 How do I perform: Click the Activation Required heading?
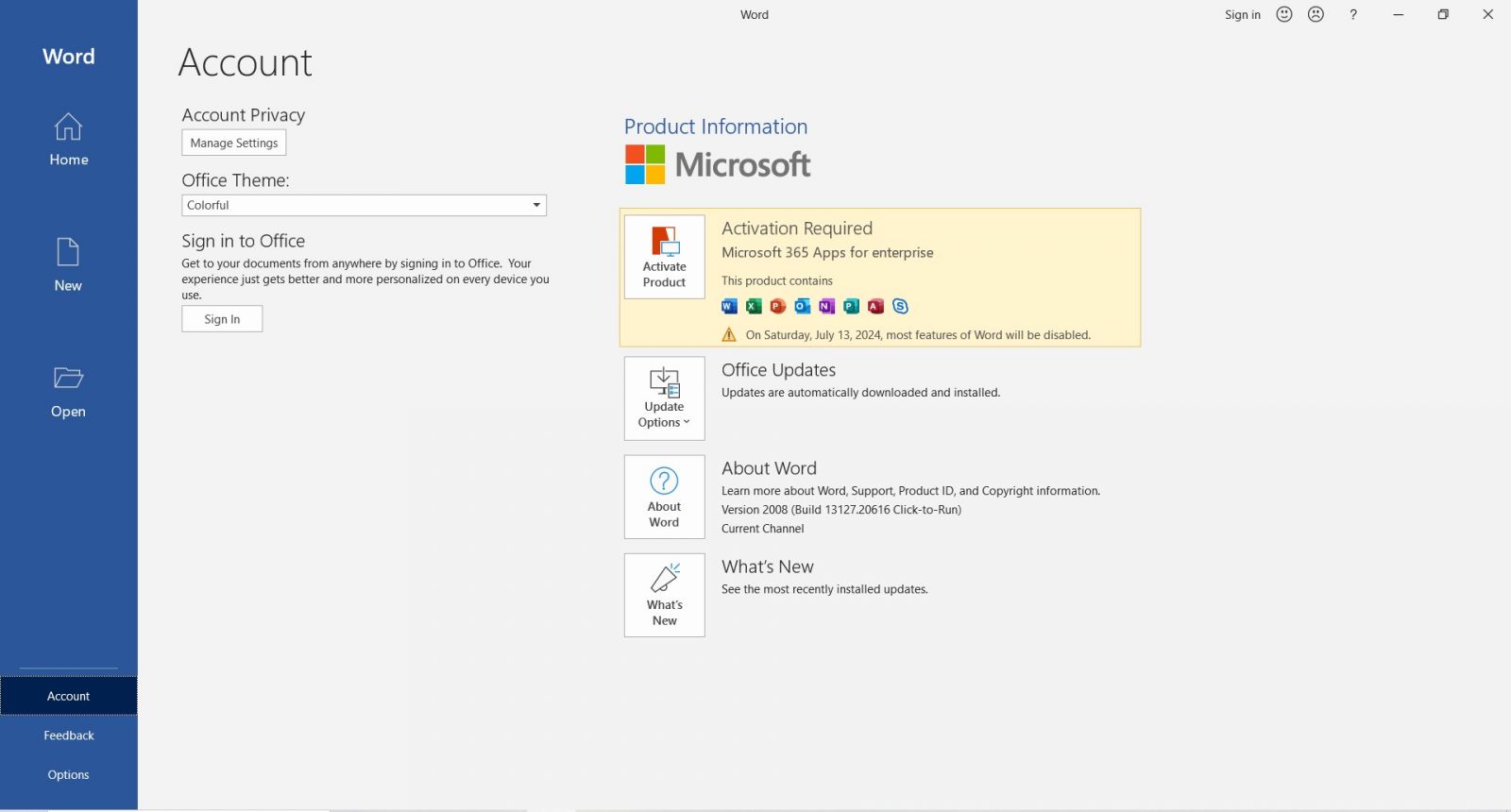pyautogui.click(x=797, y=228)
